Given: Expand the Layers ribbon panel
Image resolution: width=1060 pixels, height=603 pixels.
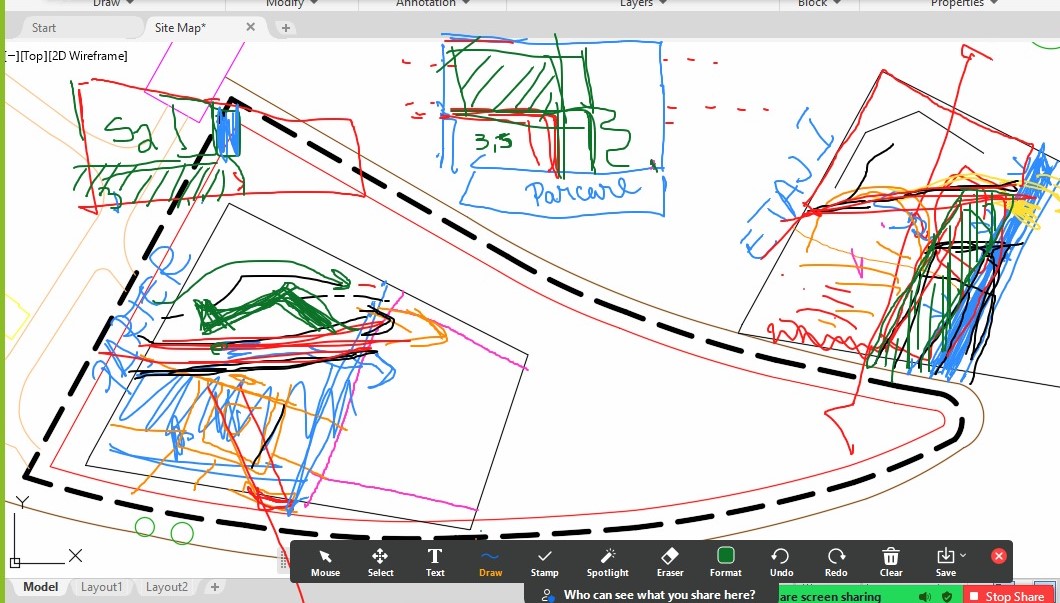Looking at the screenshot, I should click(642, 4).
